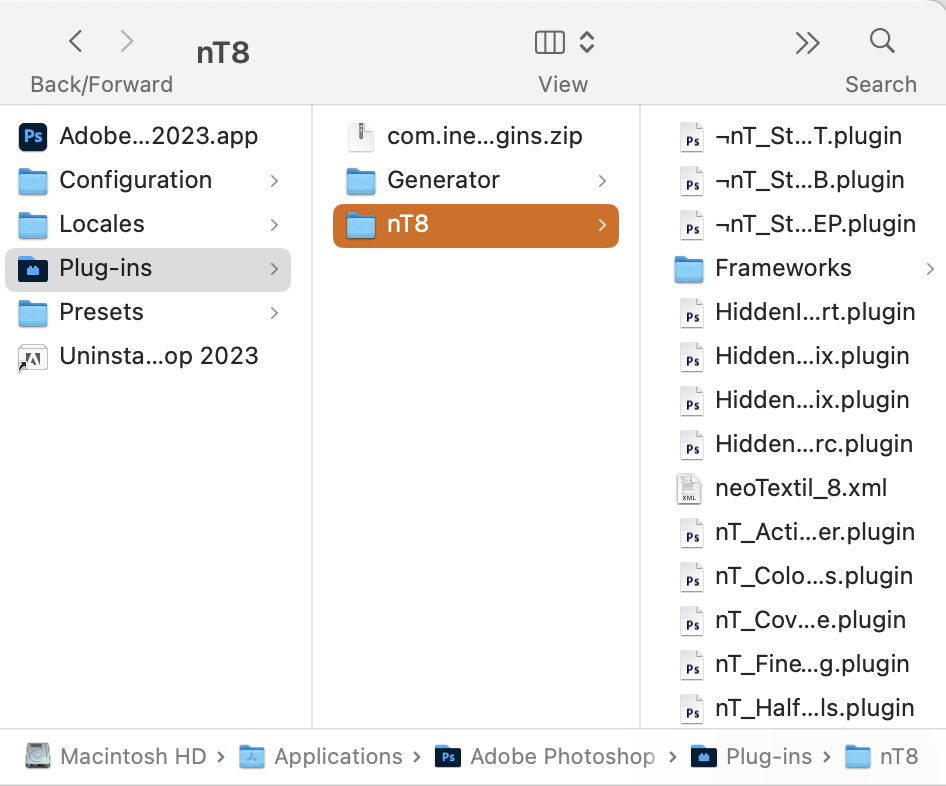This screenshot has width=946, height=786.
Task: Expand Presets folder chevron
Action: (x=275, y=312)
